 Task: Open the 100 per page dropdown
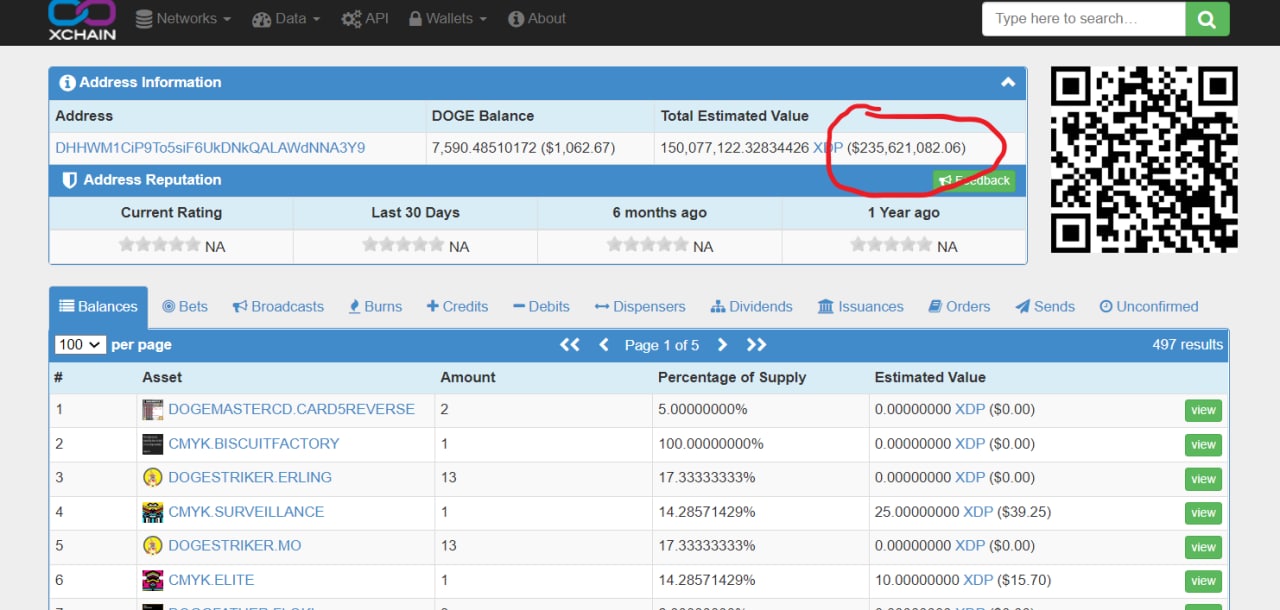pyautogui.click(x=80, y=344)
